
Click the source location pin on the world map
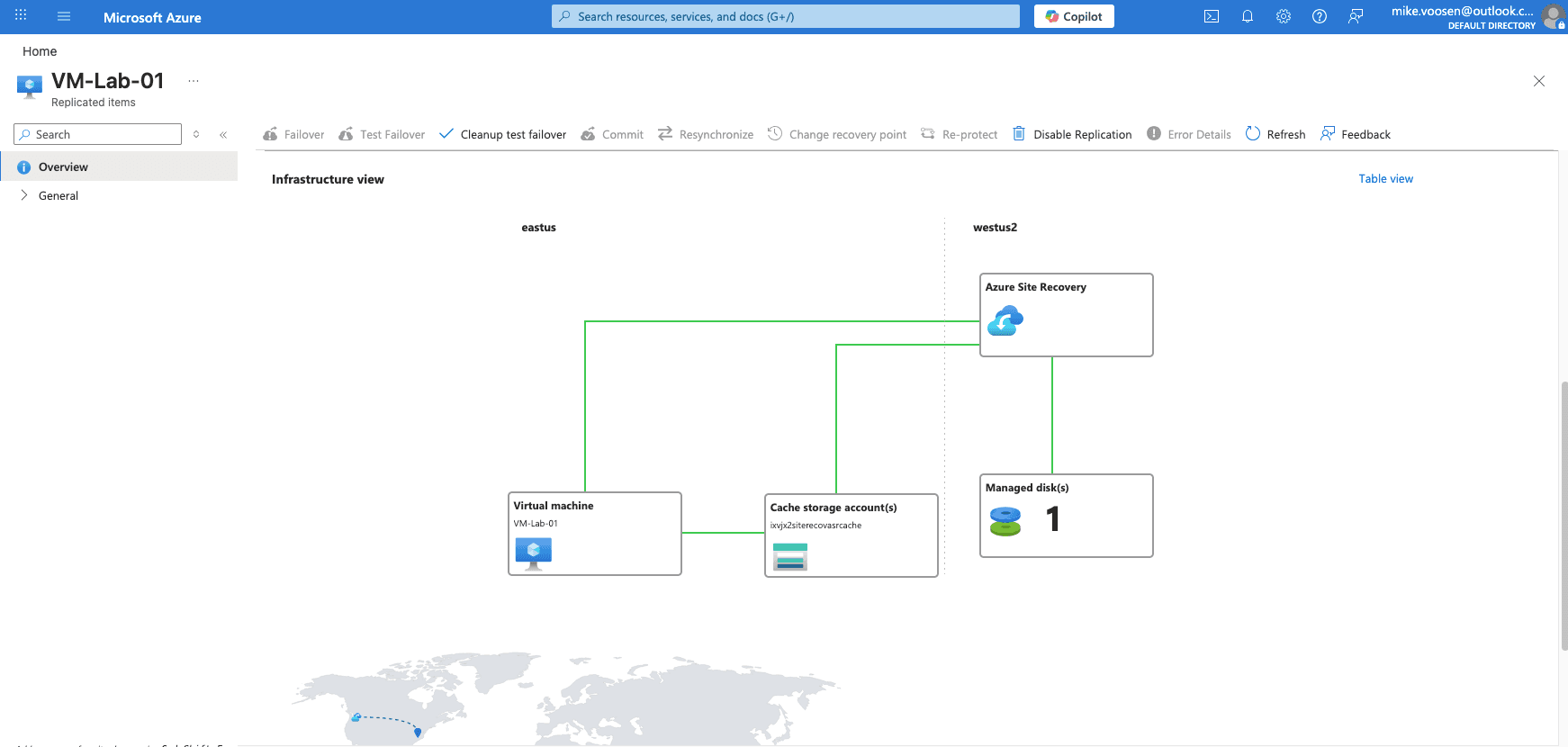click(x=418, y=733)
